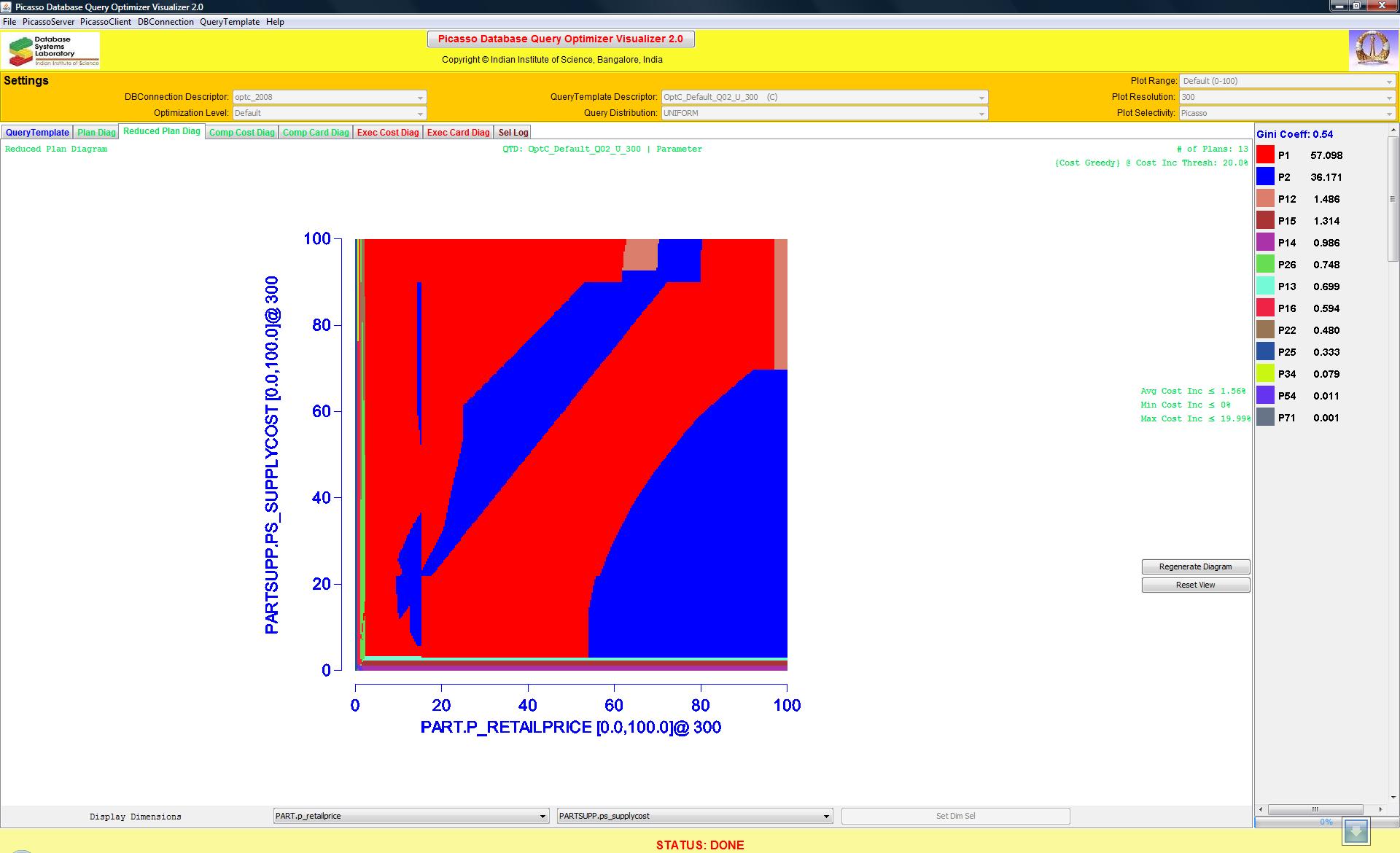This screenshot has height=853, width=1400.
Task: Open the PART.p_retailprice dimension dropdown
Action: pyautogui.click(x=411, y=816)
